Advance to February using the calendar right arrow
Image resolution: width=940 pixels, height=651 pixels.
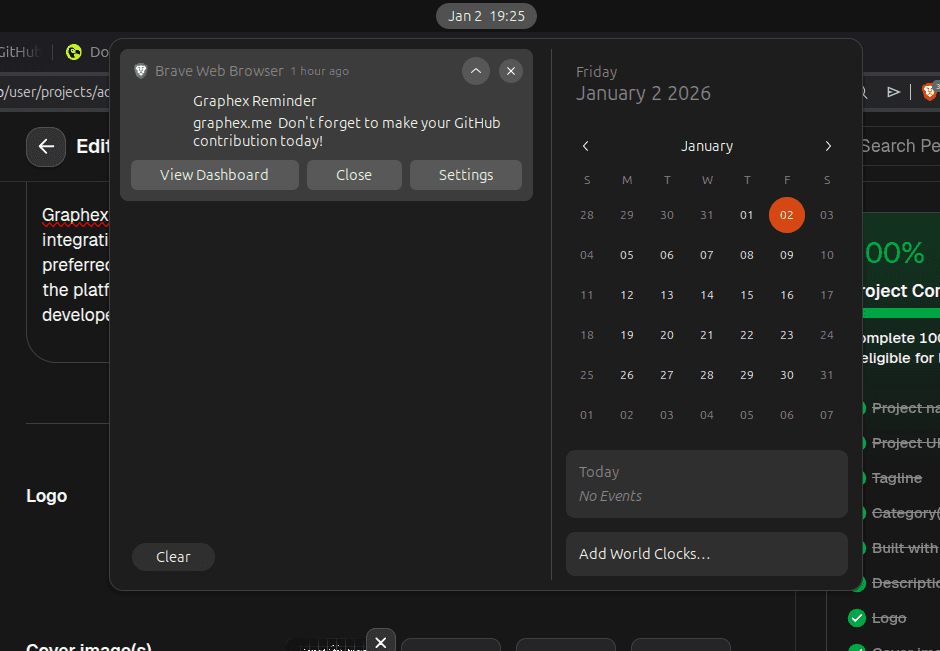(828, 146)
